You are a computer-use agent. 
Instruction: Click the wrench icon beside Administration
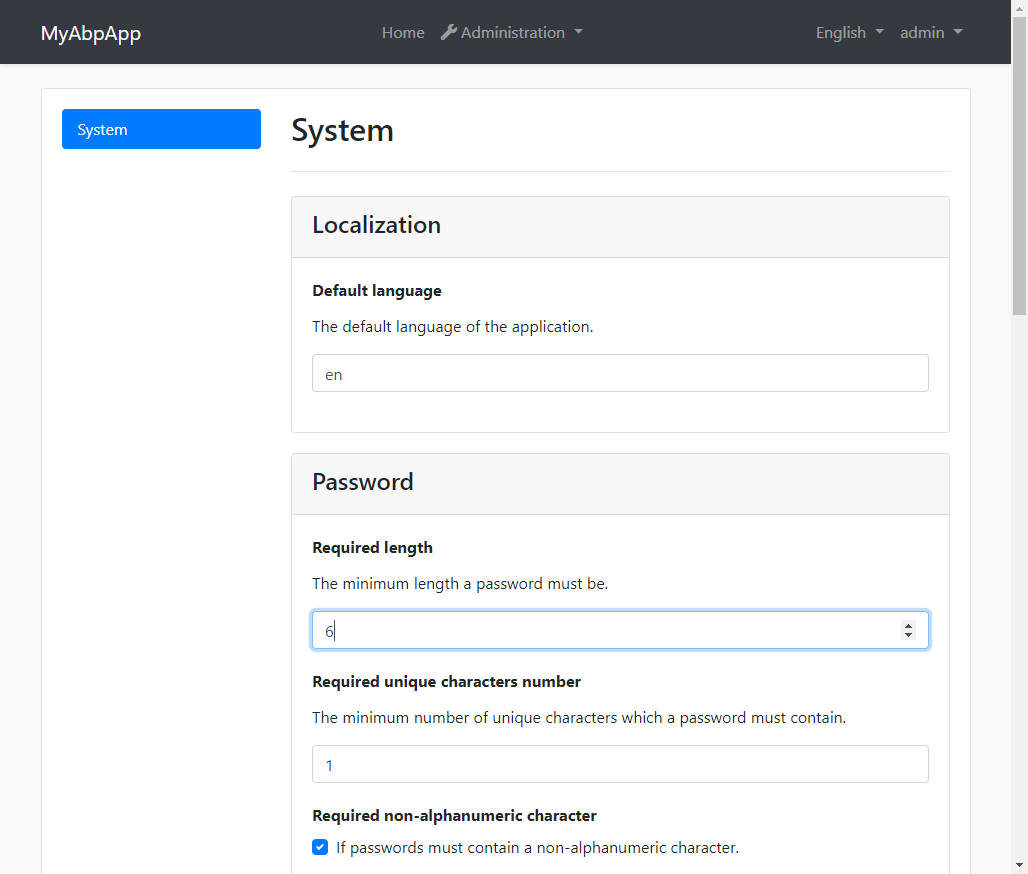(448, 31)
